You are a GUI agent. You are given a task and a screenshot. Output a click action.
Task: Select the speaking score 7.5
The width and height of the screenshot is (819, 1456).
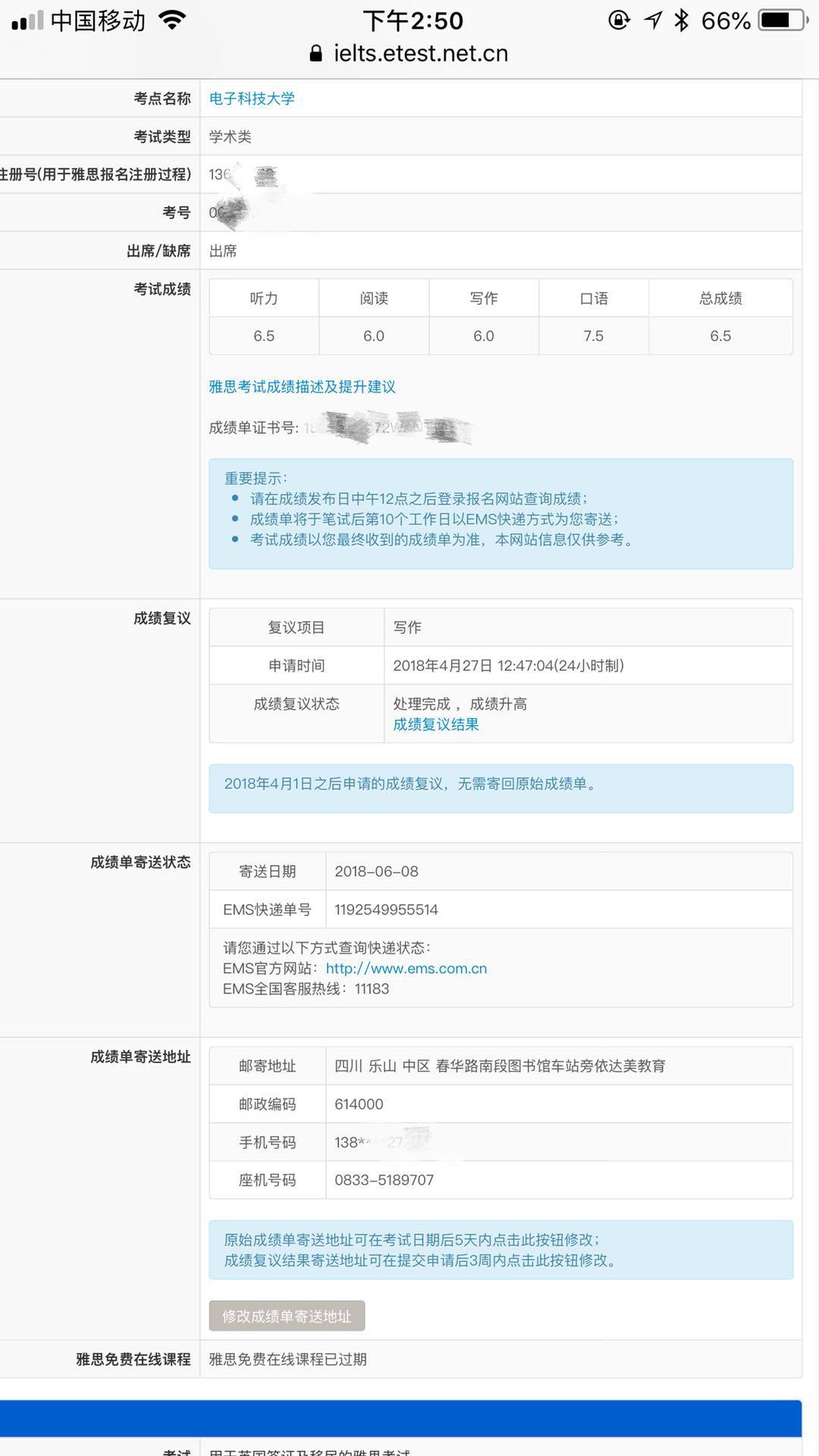[594, 336]
